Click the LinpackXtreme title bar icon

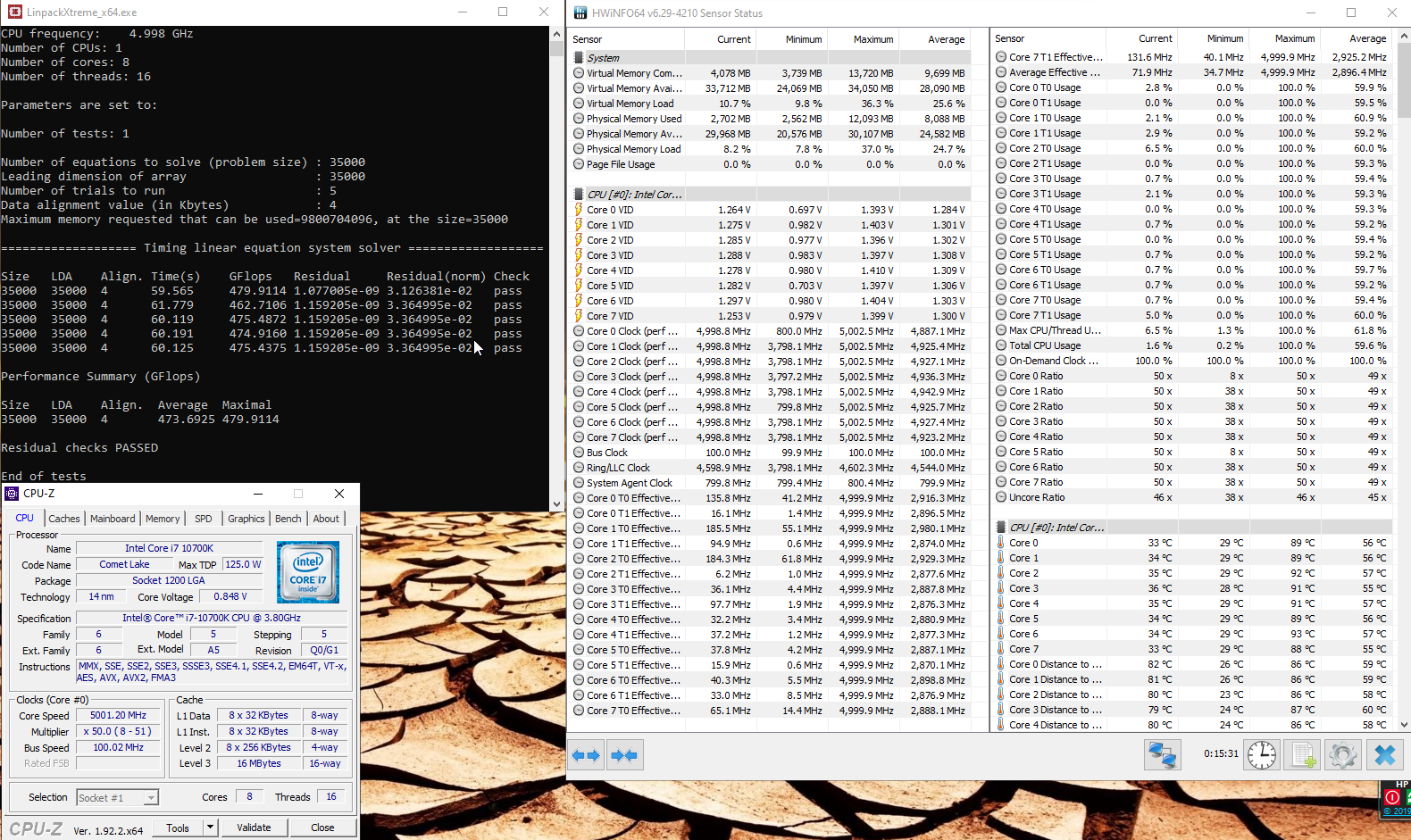[14, 12]
